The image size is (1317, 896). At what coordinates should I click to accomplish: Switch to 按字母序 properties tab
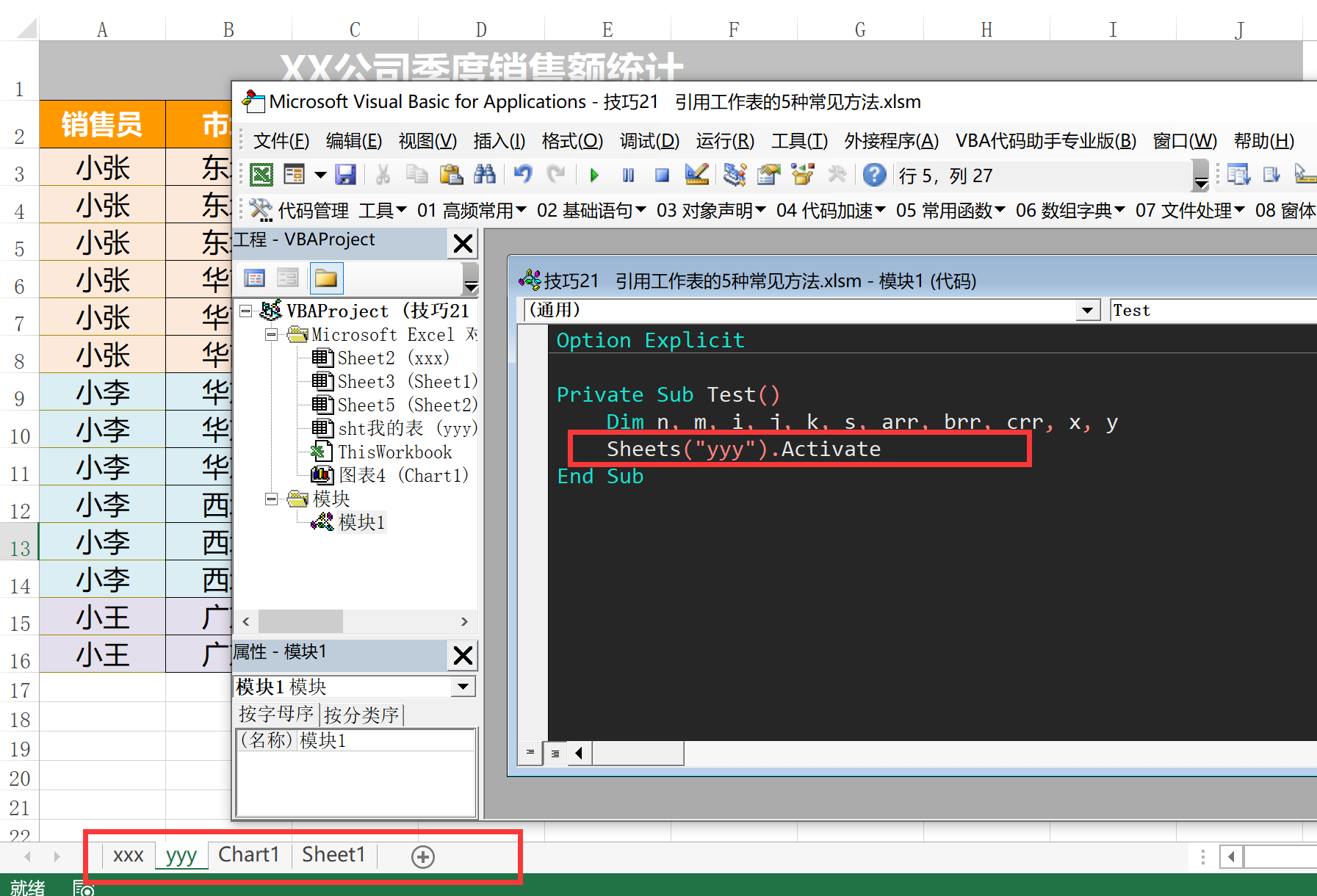[x=276, y=715]
